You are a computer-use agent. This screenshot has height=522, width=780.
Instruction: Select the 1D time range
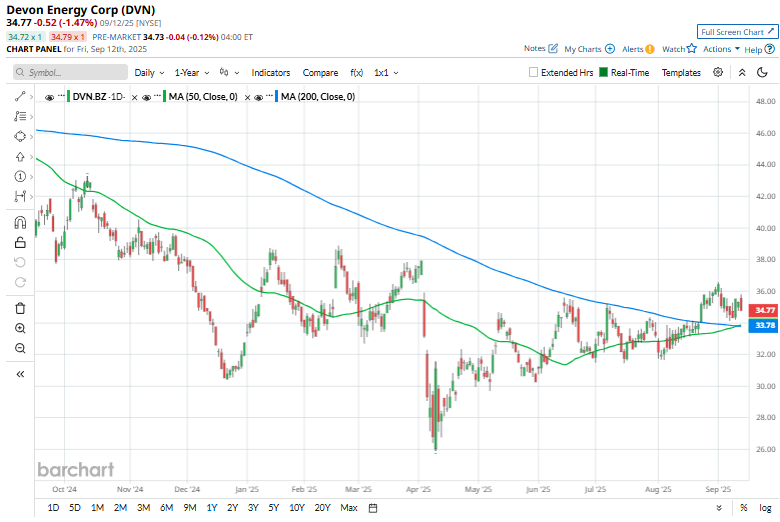(x=53, y=508)
